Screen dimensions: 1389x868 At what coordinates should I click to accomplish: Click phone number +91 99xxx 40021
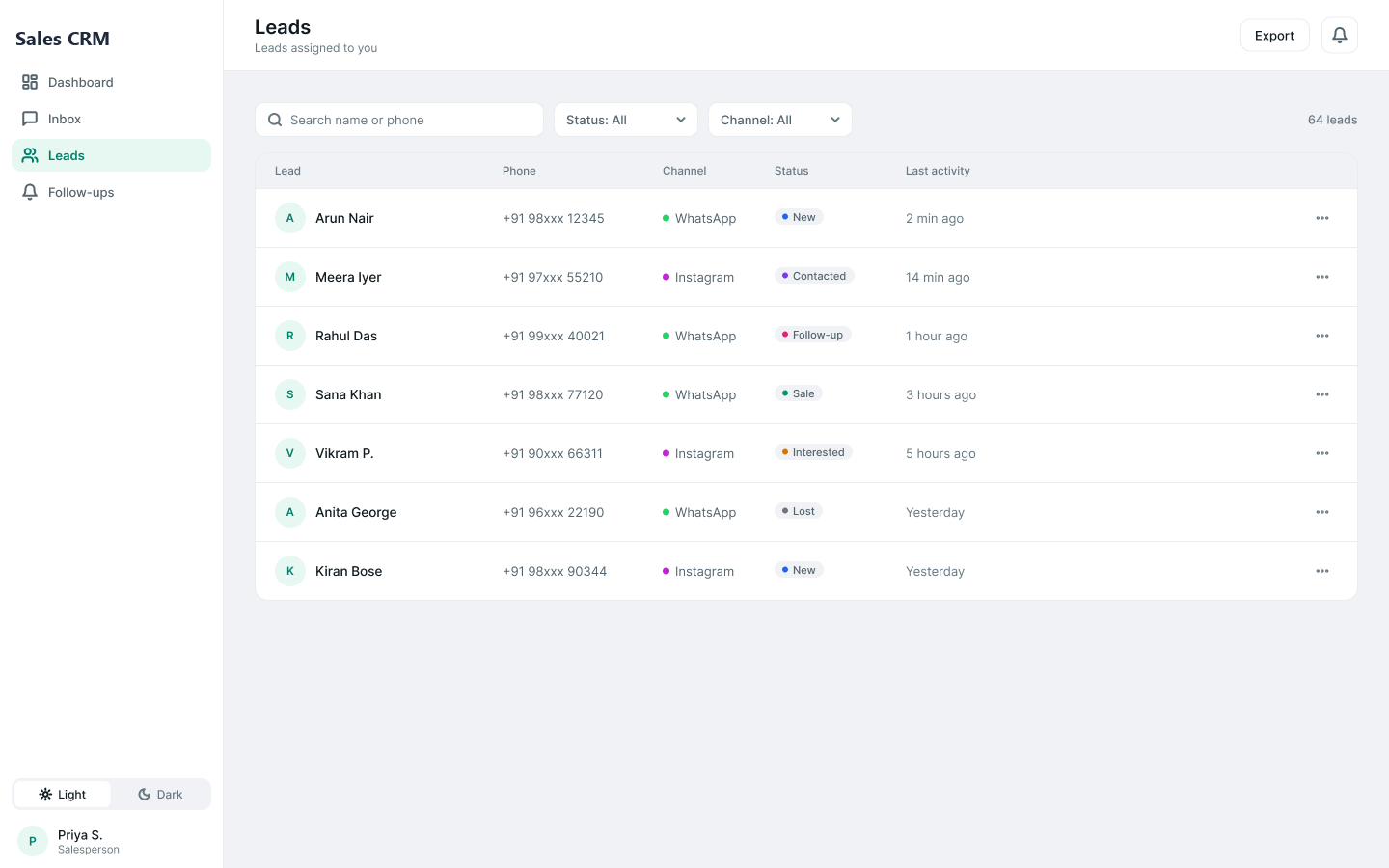tap(554, 336)
